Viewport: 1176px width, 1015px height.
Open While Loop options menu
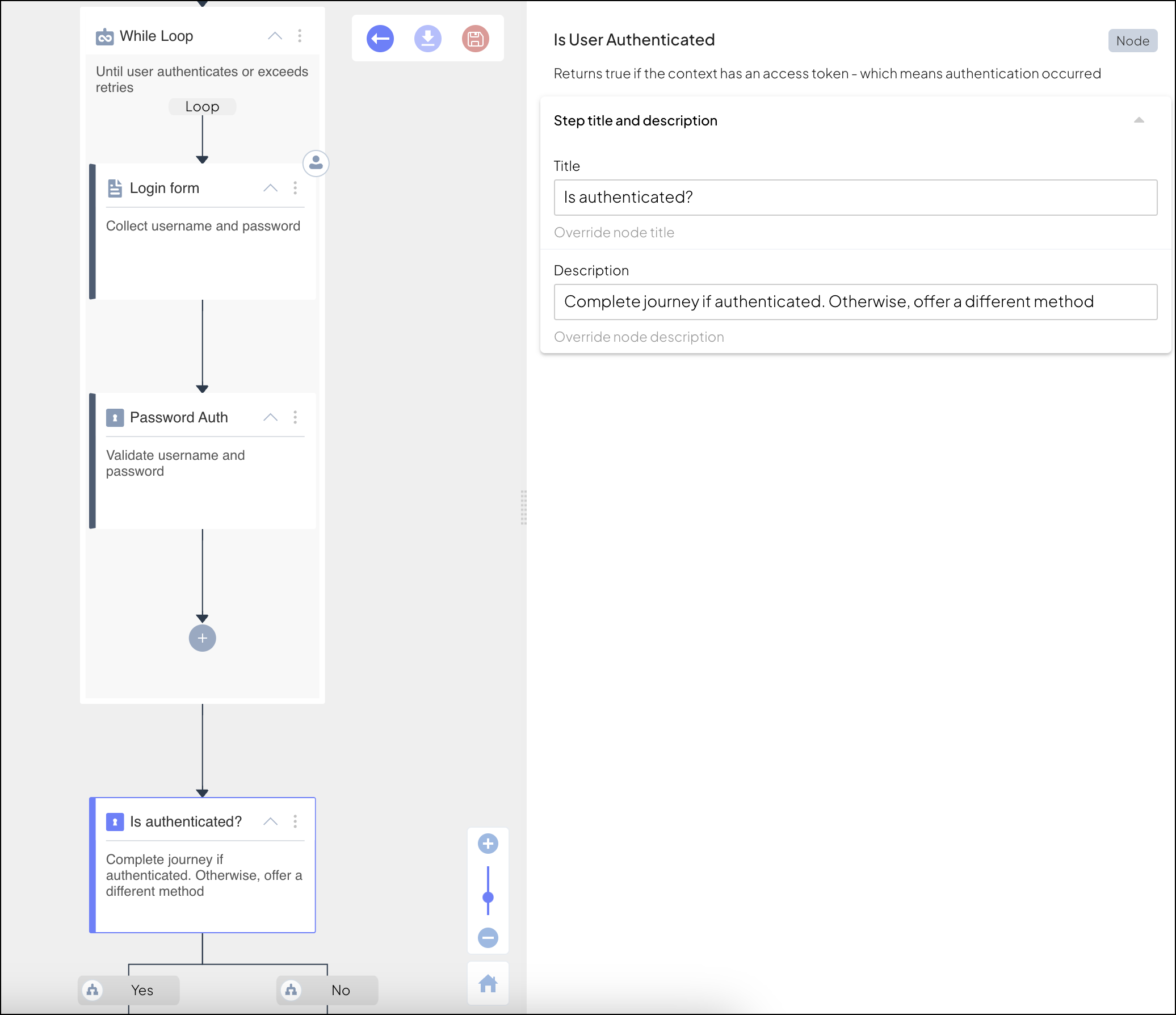point(300,36)
